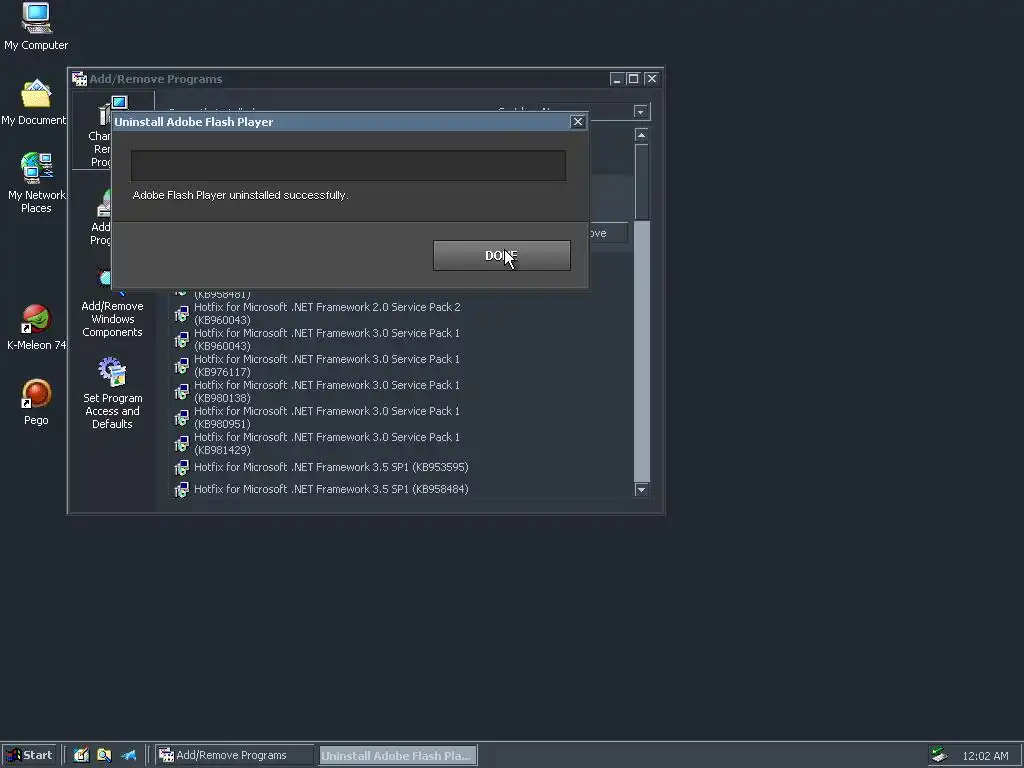The image size is (1024, 768).
Task: Switch to Uninstall Adobe Flash Player taskbar button
Action: tap(398, 756)
